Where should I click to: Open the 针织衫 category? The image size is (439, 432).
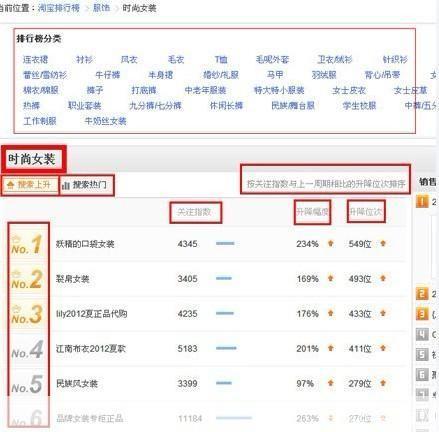395,60
